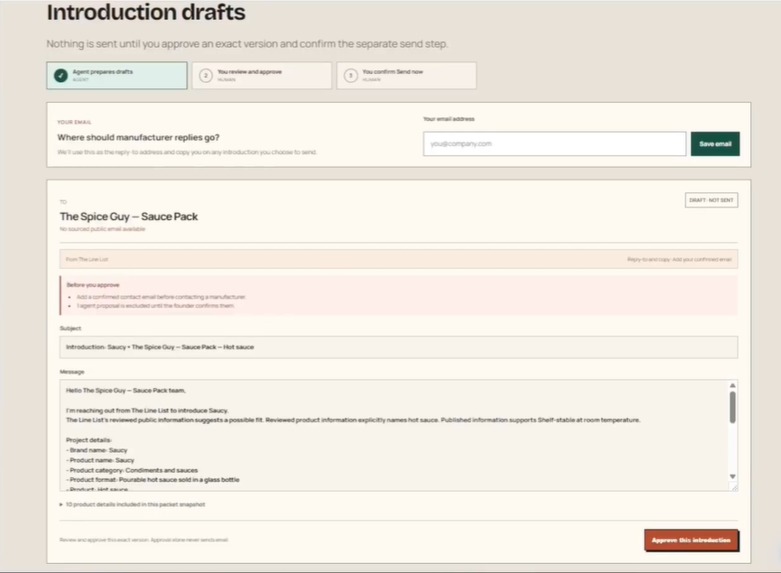Viewport: 781px width, 573px height.
Task: Click the 'From The Line List' bar text
Action: (87, 260)
